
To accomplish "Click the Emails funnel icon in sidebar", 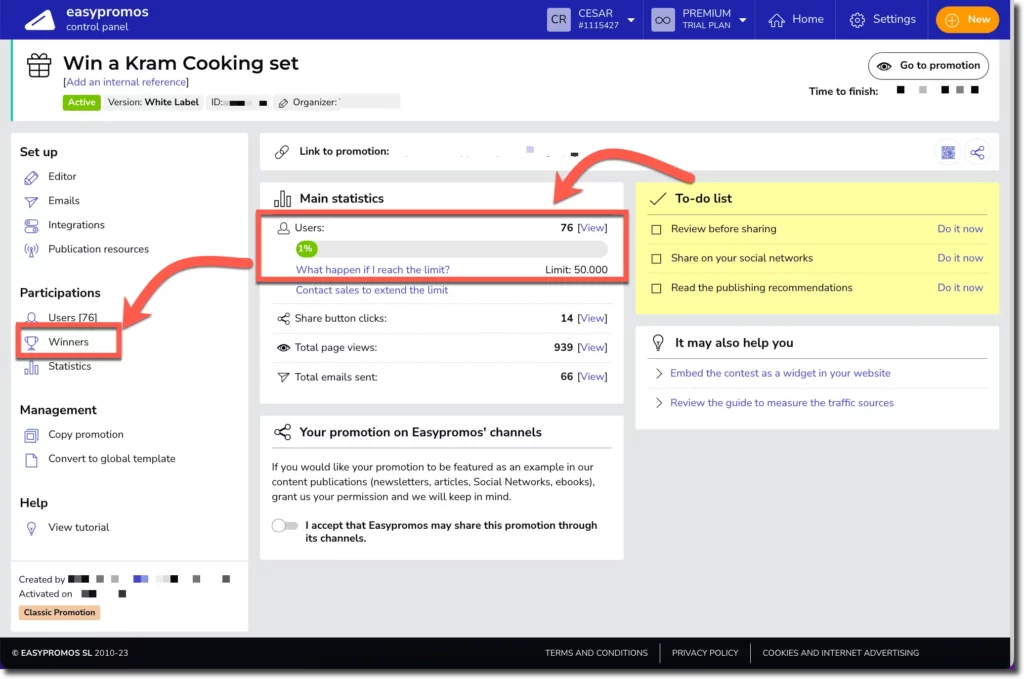I will pos(31,202).
